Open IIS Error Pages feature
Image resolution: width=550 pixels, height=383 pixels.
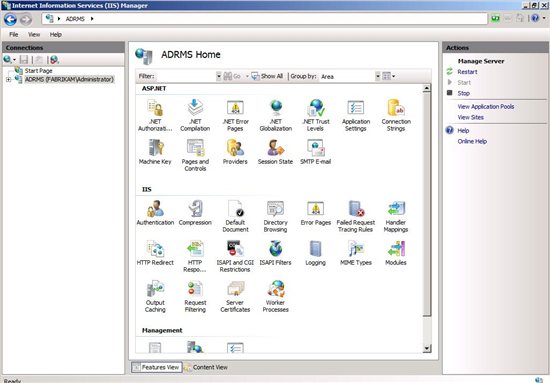(x=316, y=213)
